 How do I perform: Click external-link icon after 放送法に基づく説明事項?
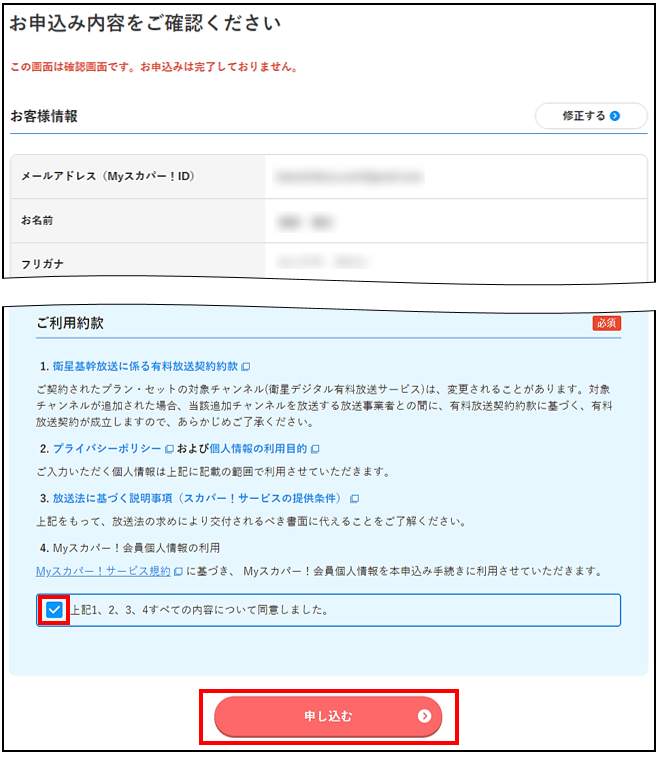(354, 498)
